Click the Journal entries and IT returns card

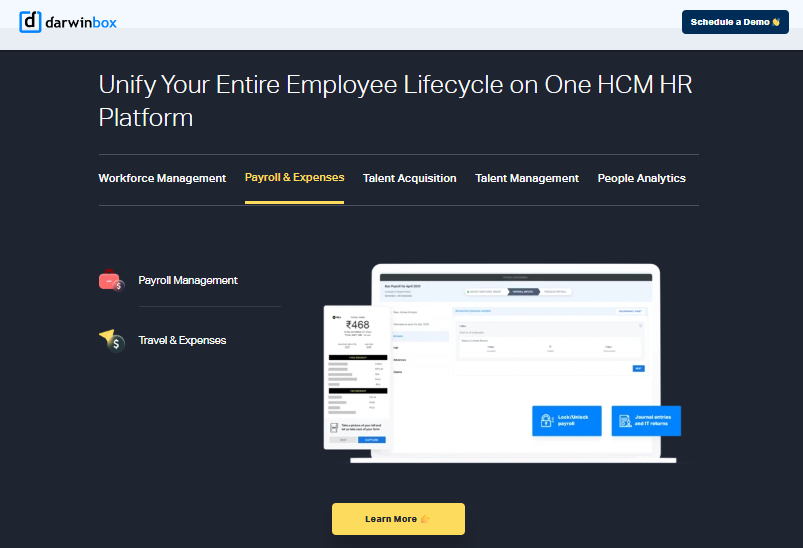click(646, 421)
